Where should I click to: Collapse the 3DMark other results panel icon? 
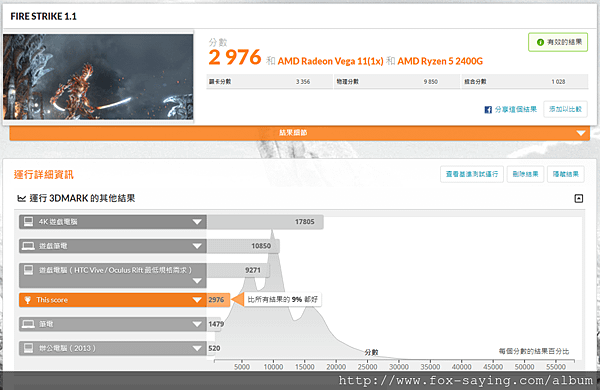click(579, 198)
